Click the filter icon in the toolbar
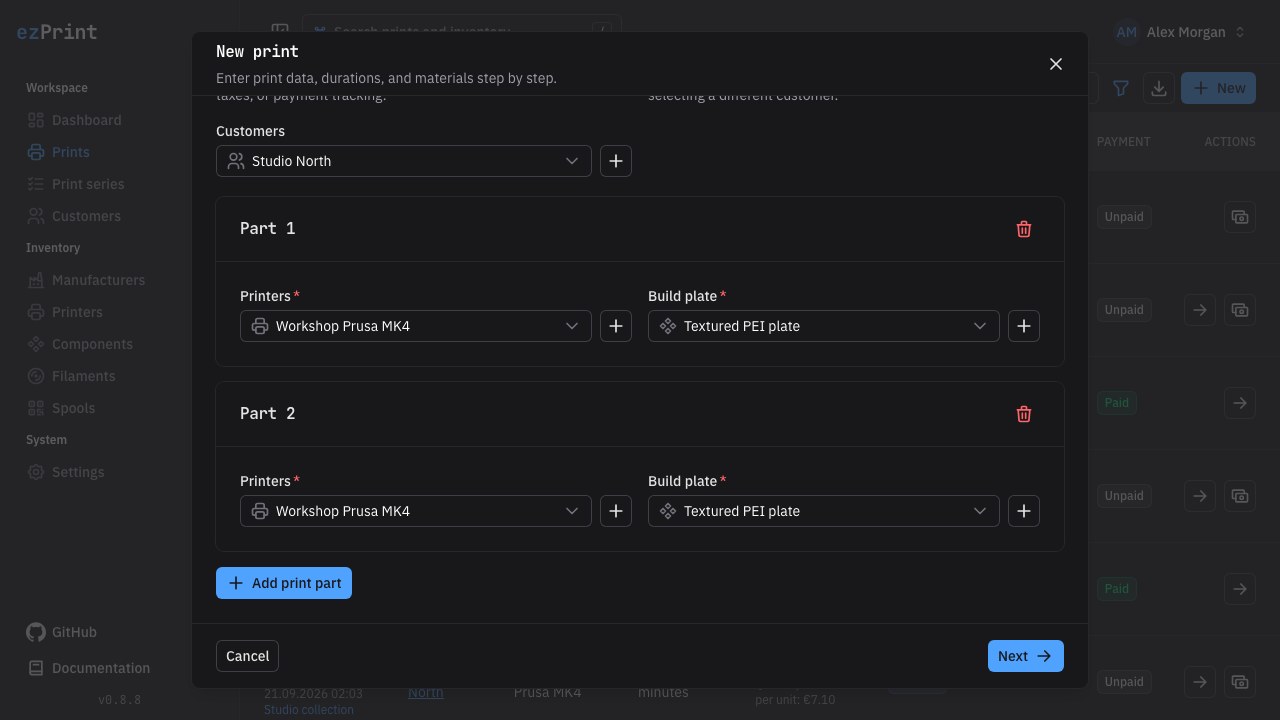Image resolution: width=1280 pixels, height=720 pixels. pyautogui.click(x=1121, y=88)
